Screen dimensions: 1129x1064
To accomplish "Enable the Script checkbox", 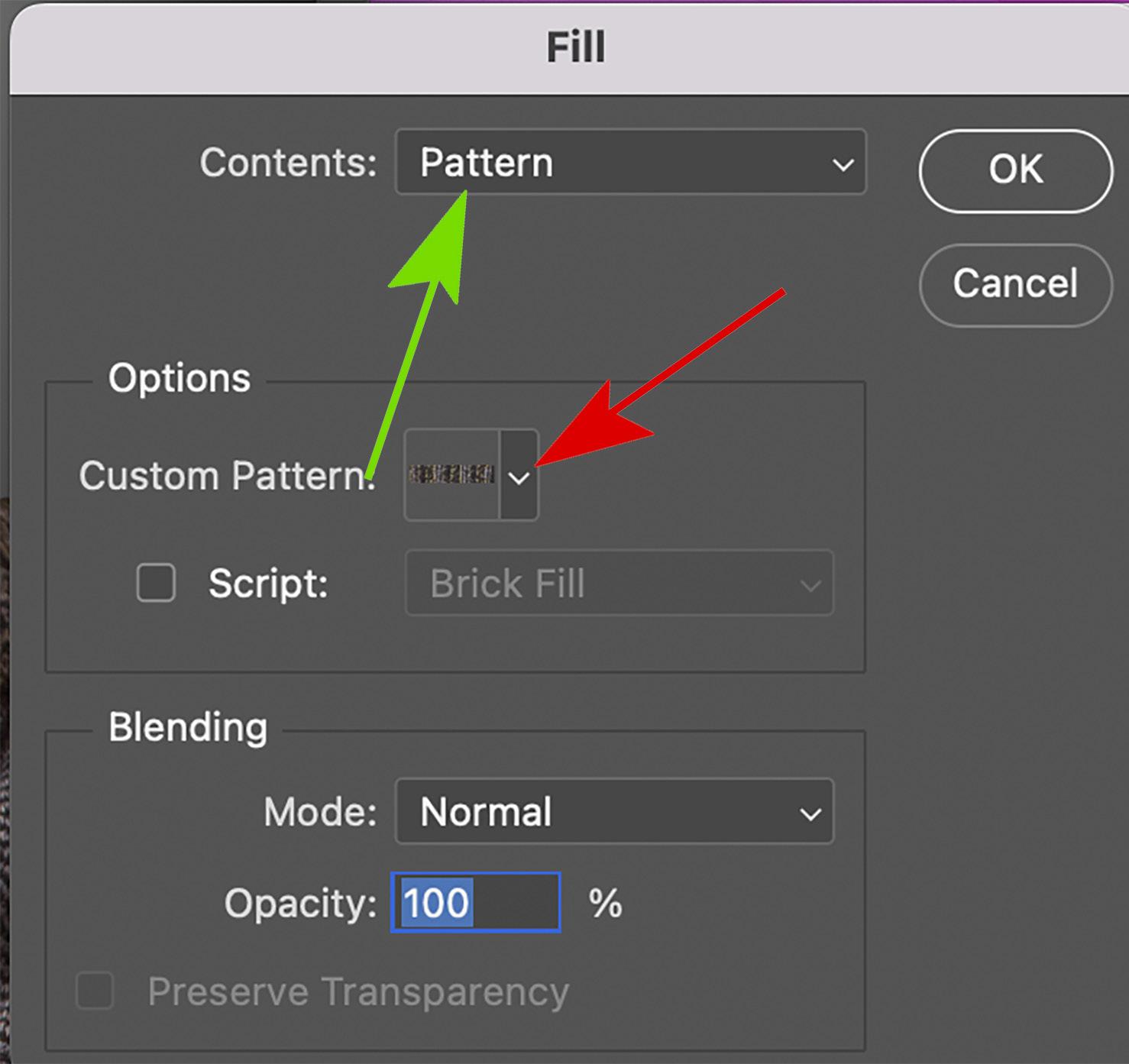I will point(156,584).
